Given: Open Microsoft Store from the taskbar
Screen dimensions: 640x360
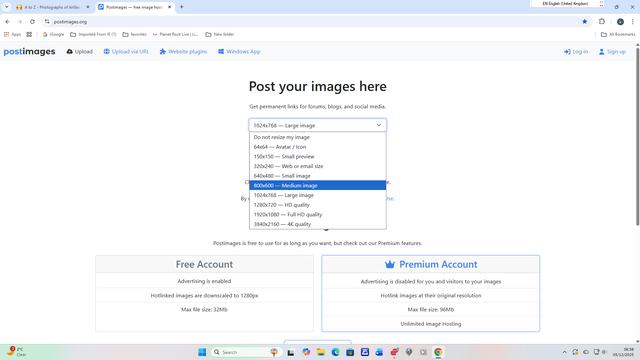Looking at the screenshot, I should 350,352.
